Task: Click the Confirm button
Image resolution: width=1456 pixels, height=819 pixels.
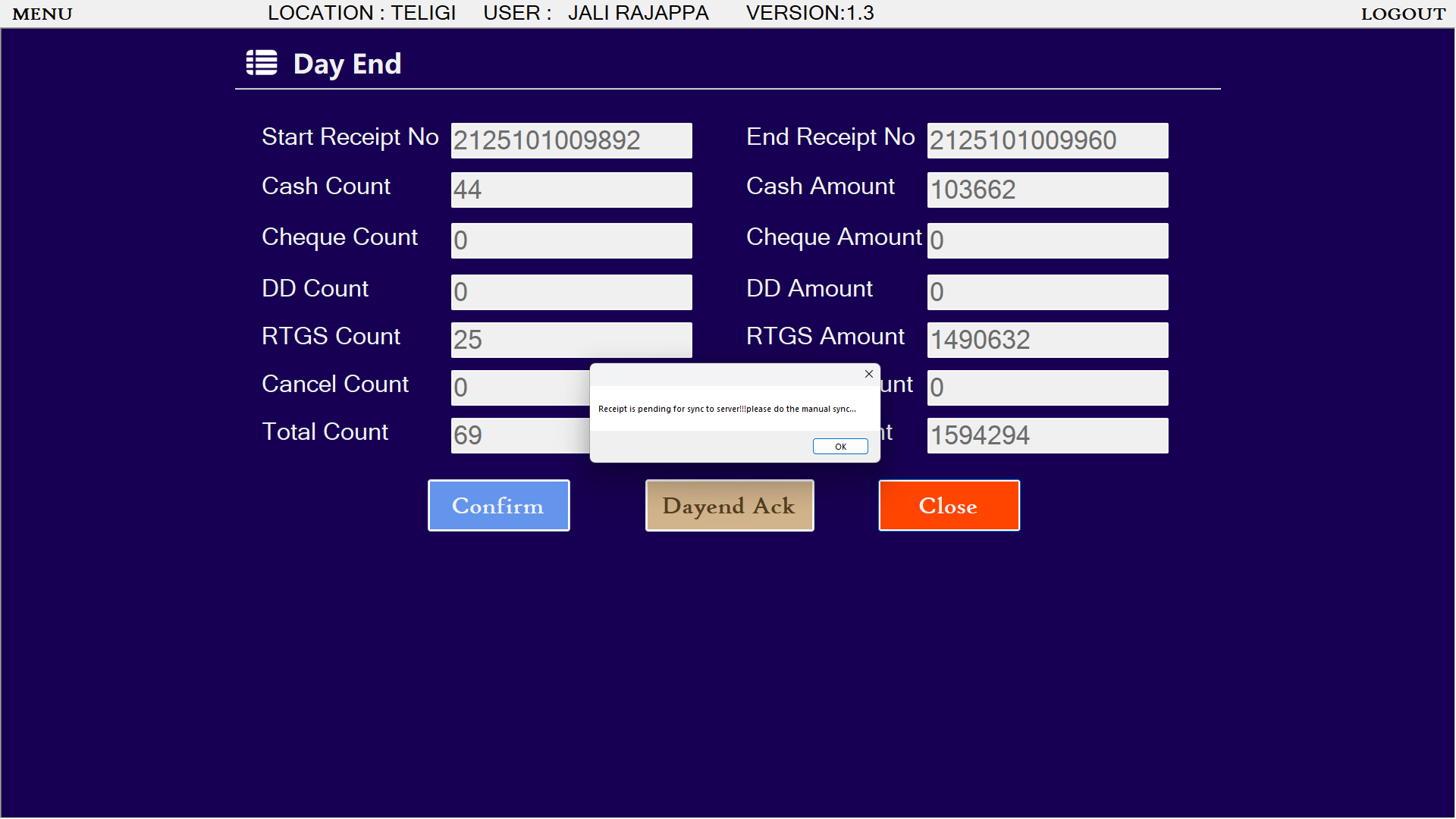Action: pos(498,506)
